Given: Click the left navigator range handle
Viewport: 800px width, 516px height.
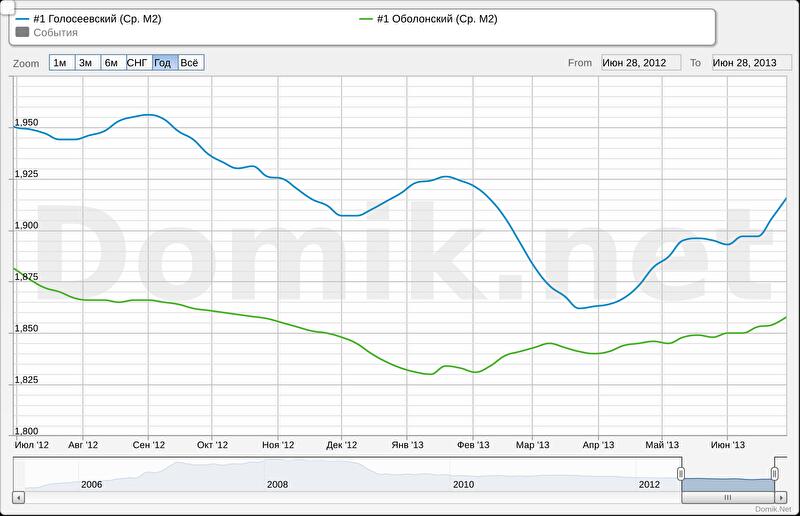Looking at the screenshot, I should pos(681,473).
